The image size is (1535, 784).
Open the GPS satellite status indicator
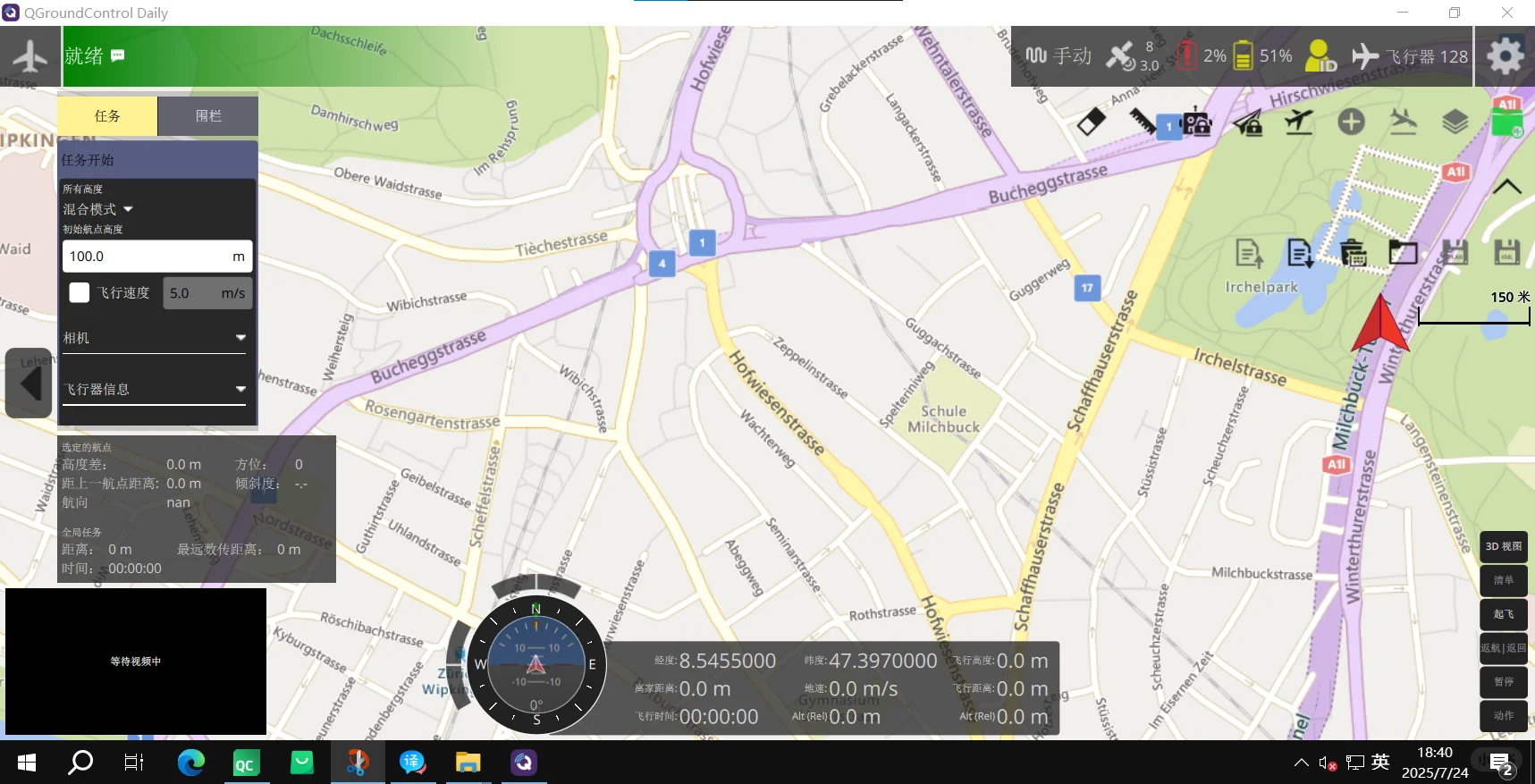pyautogui.click(x=1132, y=55)
